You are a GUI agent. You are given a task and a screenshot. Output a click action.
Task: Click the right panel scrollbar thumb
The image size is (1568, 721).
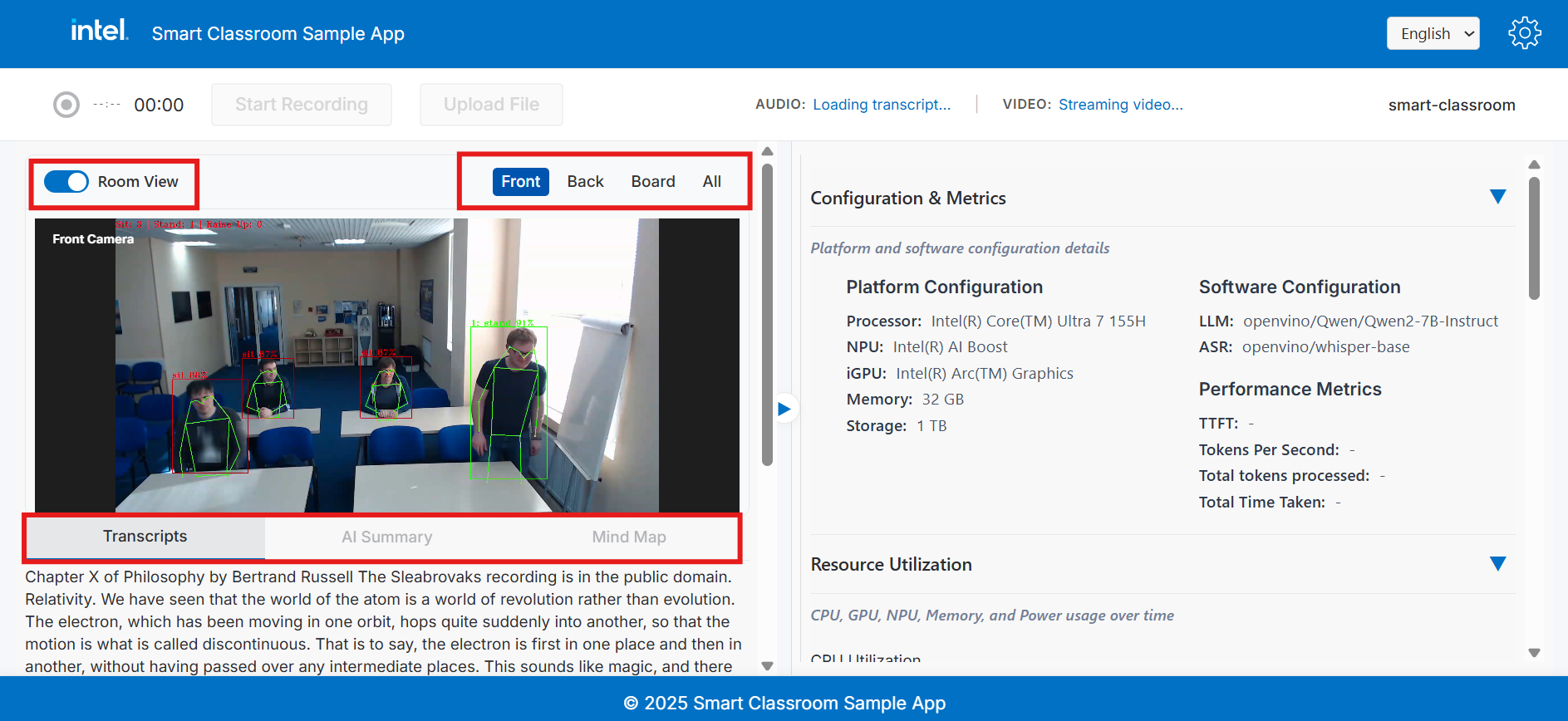coord(1534,238)
